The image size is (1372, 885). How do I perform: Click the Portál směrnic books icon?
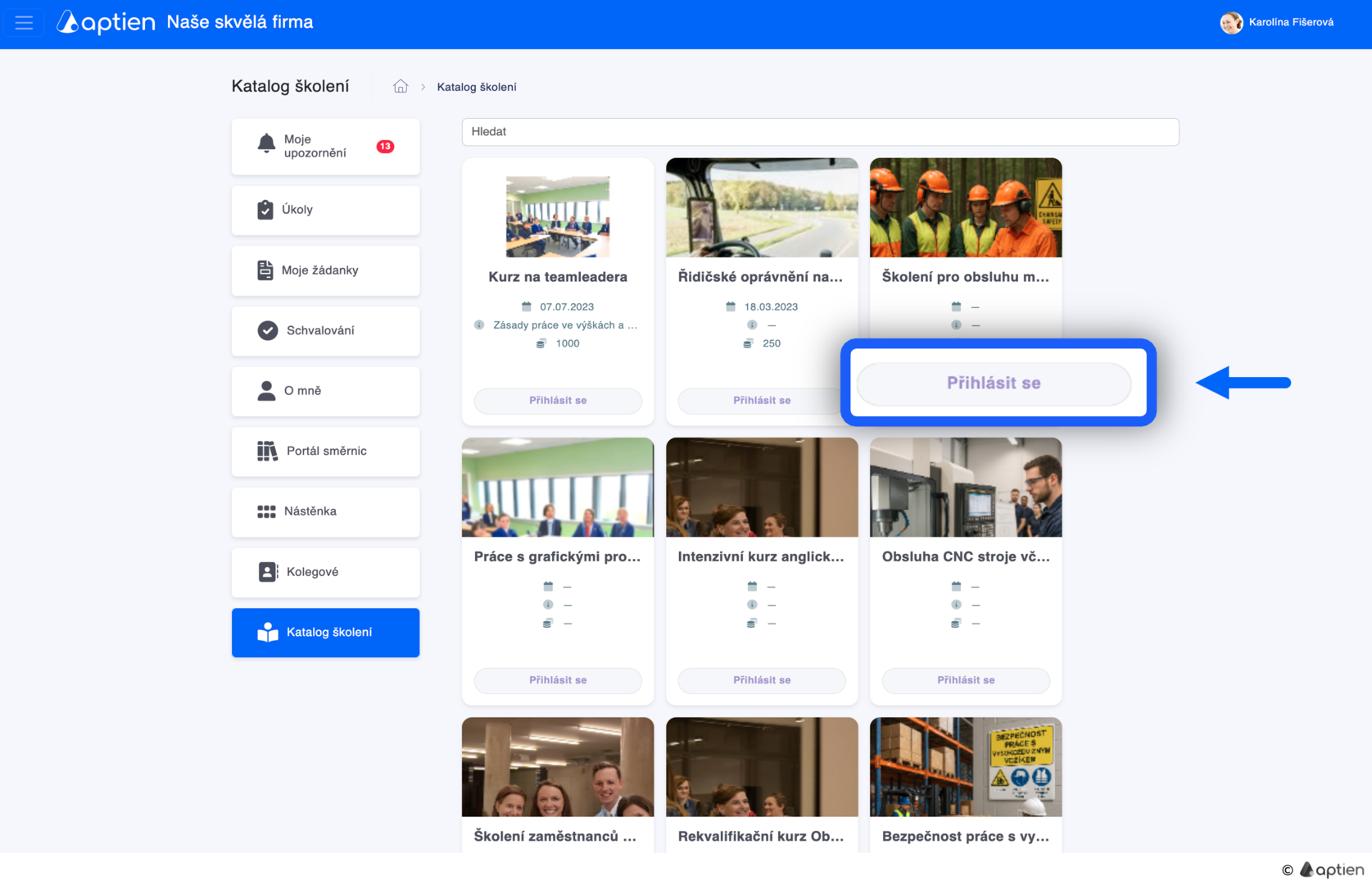(267, 451)
